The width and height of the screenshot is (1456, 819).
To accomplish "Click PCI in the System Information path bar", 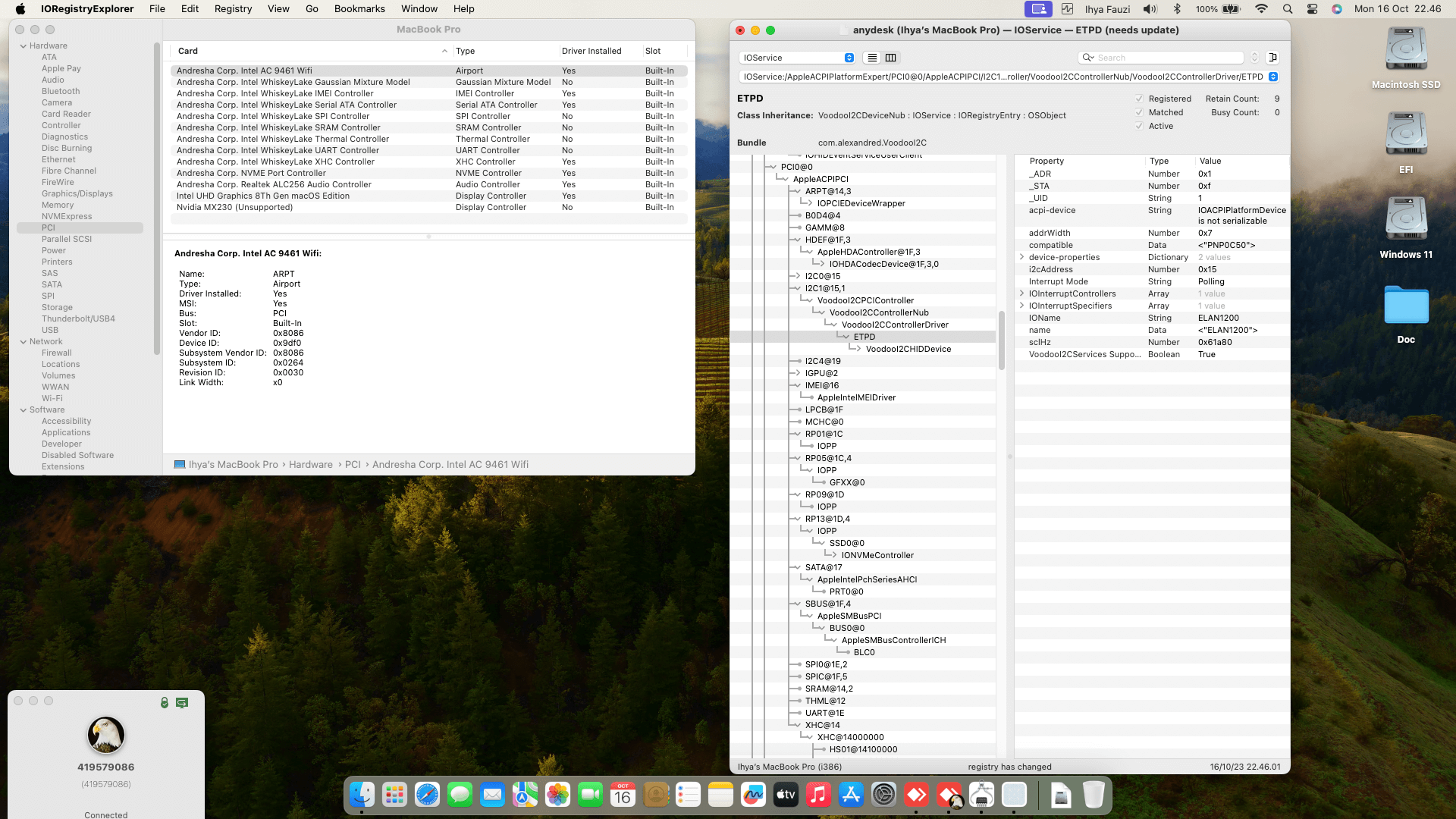I will pyautogui.click(x=353, y=465).
